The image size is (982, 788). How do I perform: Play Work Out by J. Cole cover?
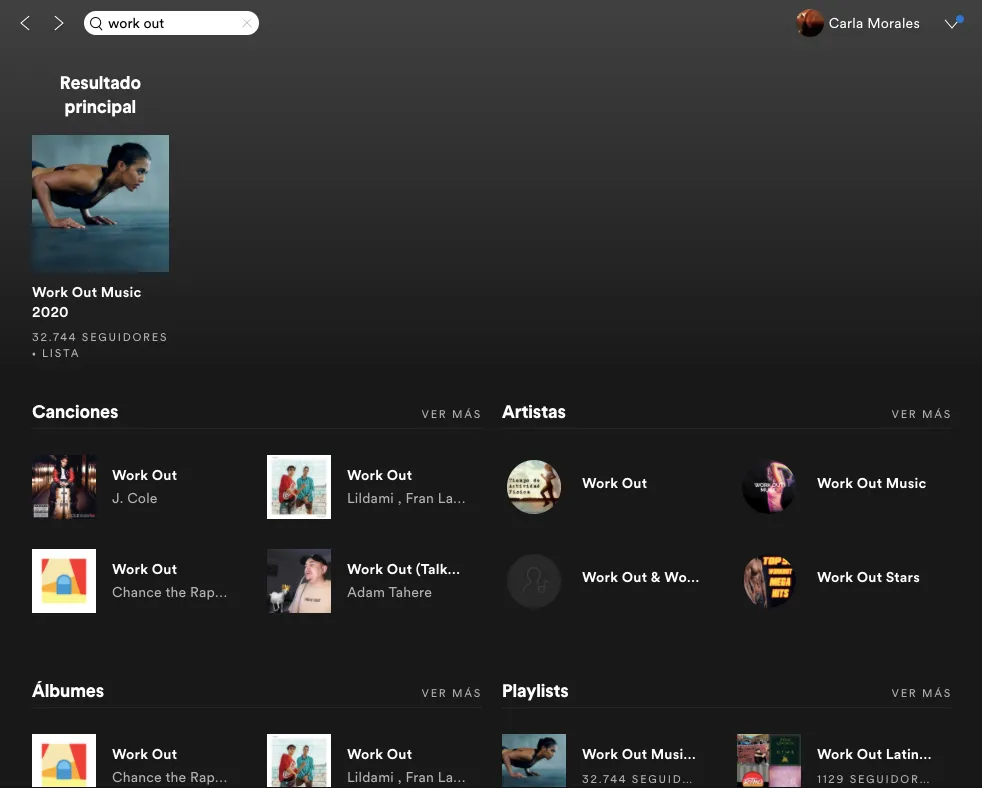point(64,487)
